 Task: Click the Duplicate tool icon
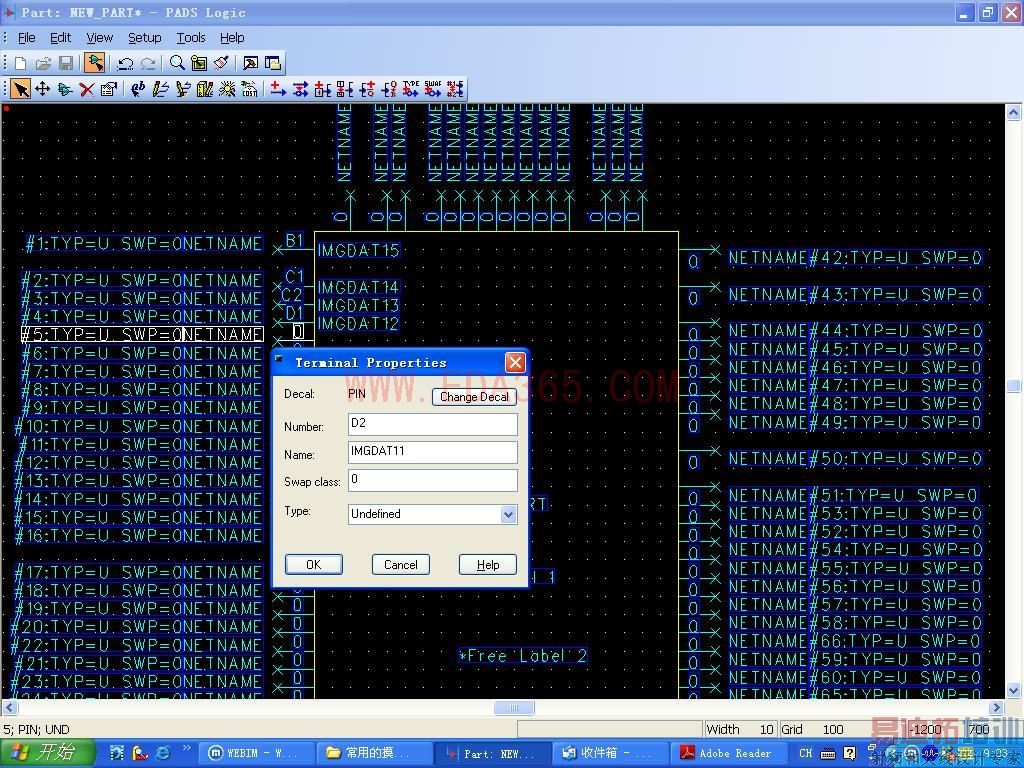(65, 89)
